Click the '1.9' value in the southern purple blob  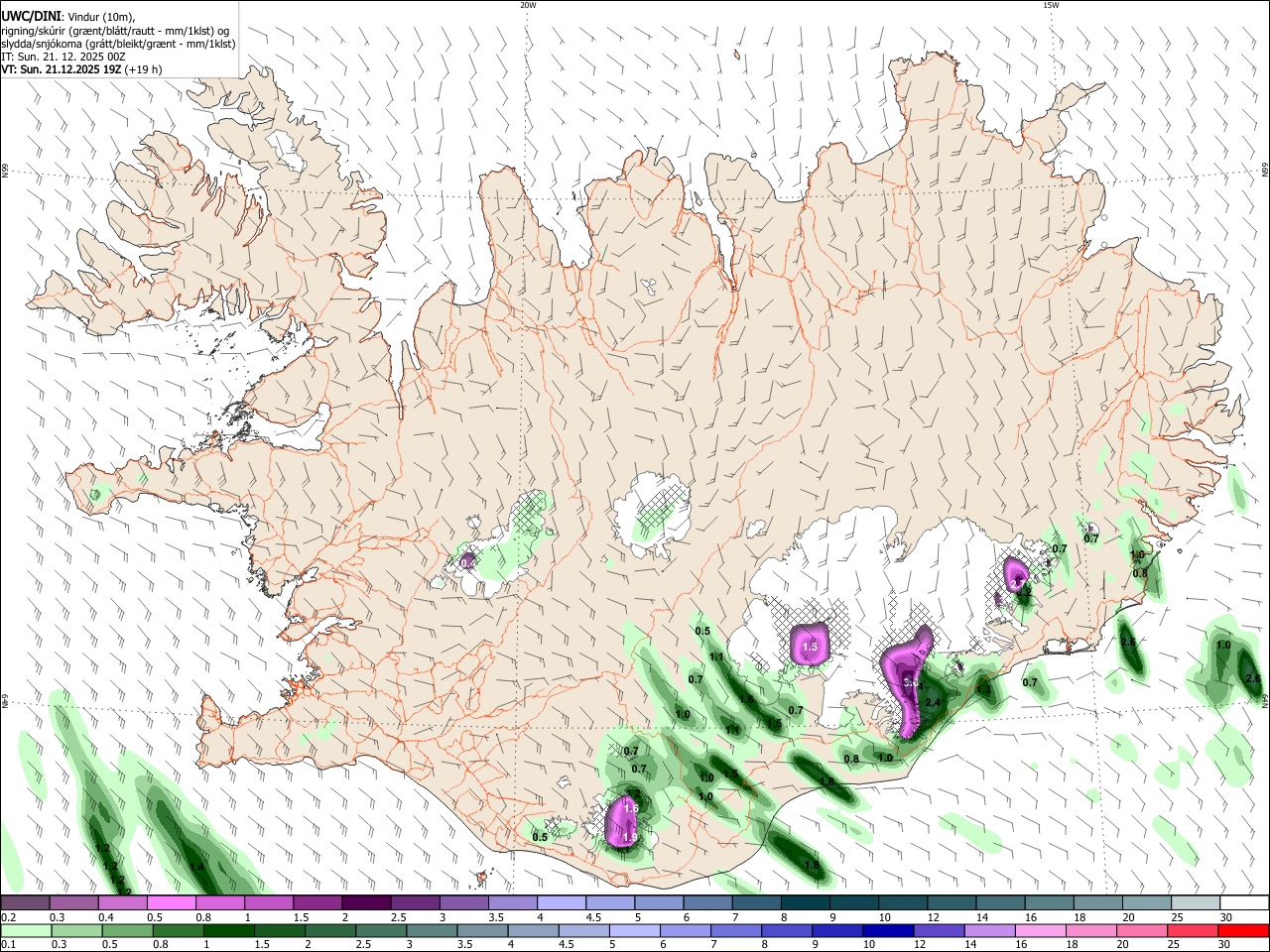[629, 838]
